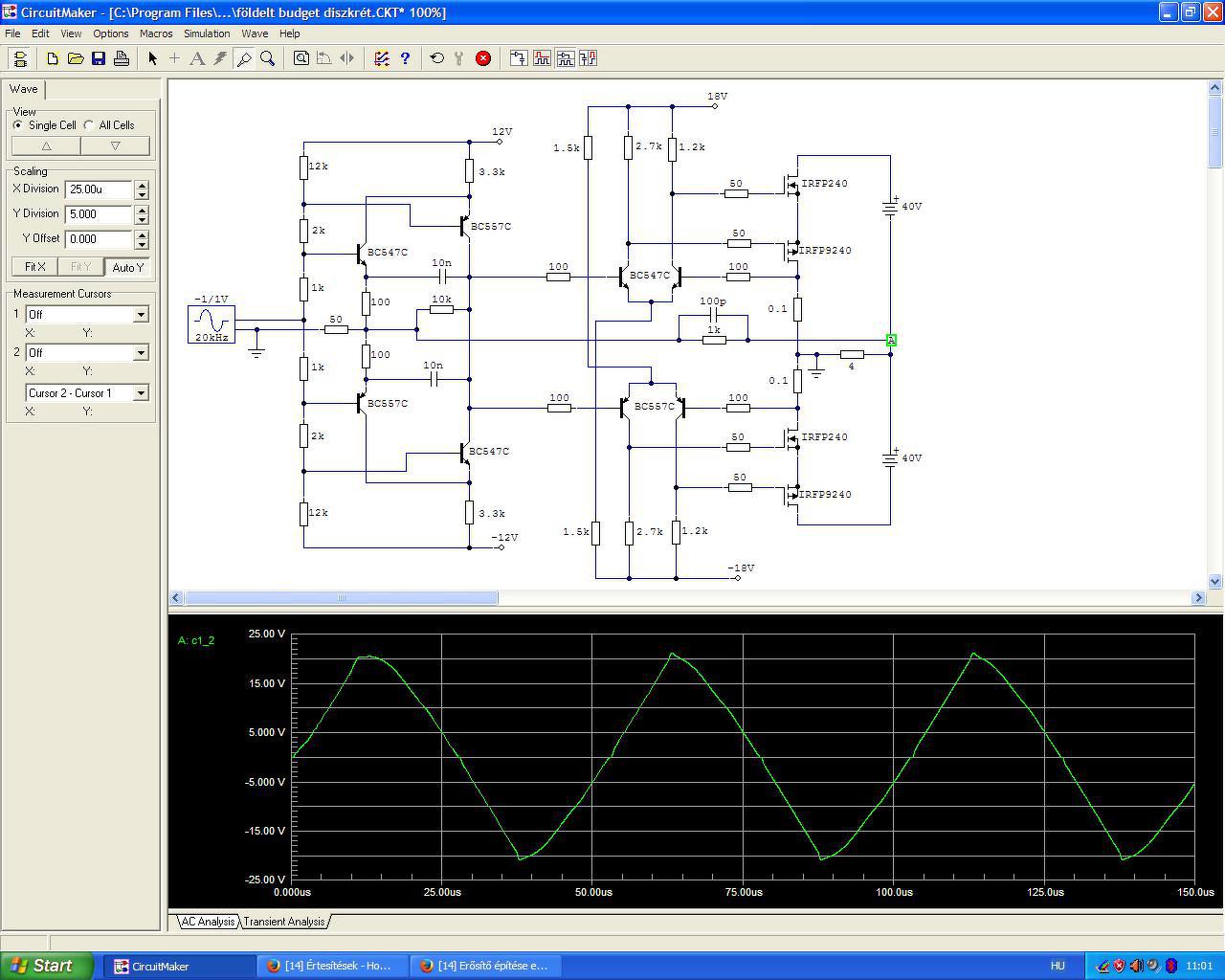The height and width of the screenshot is (980, 1225).
Task: Expand the Cursor 2 - Cursor 1 dropdown
Action: point(141,393)
